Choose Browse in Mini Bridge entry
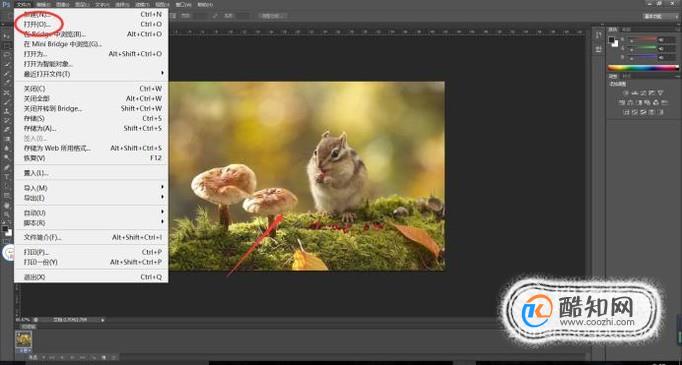 tap(91, 44)
